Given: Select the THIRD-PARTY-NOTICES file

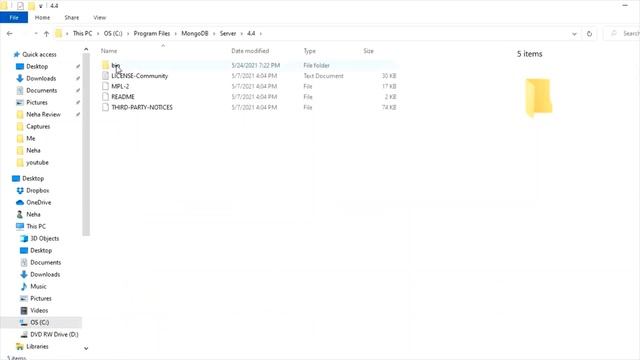Looking at the screenshot, I should [x=142, y=107].
